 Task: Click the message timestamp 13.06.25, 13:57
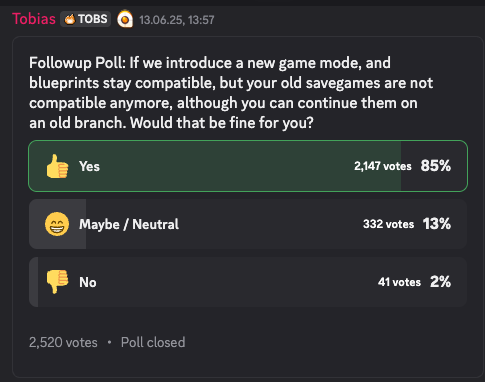click(x=177, y=20)
